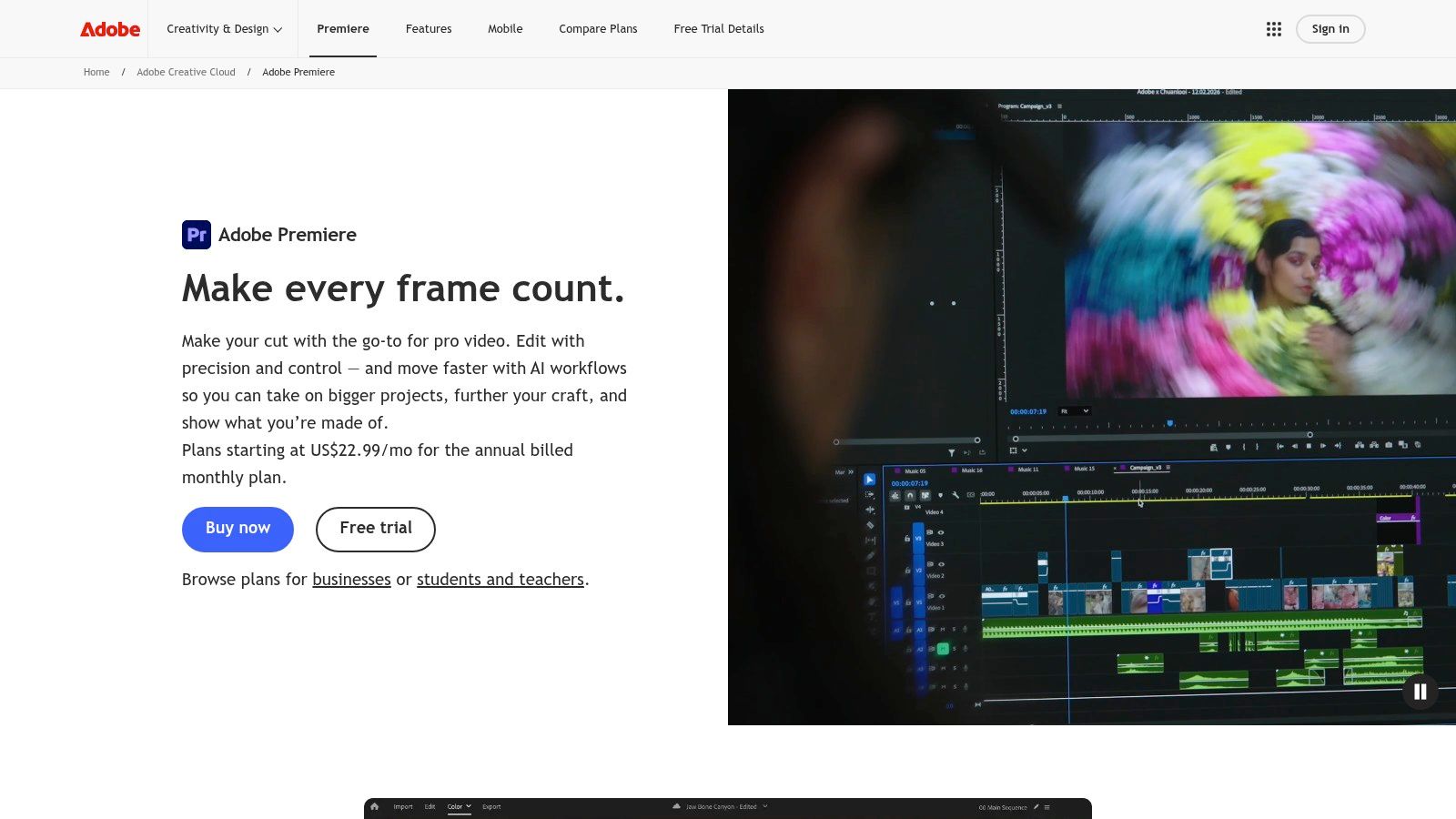The image size is (1456, 819).
Task: Click the home icon in the Premiere mockup header
Action: pyautogui.click(x=374, y=806)
